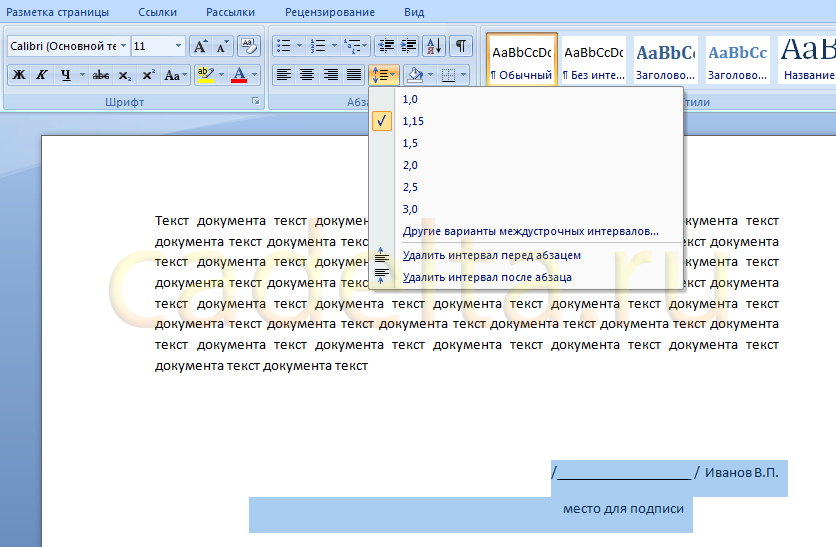836x547 pixels.
Task: Toggle Bold (Ж) formatting
Action: (x=19, y=75)
